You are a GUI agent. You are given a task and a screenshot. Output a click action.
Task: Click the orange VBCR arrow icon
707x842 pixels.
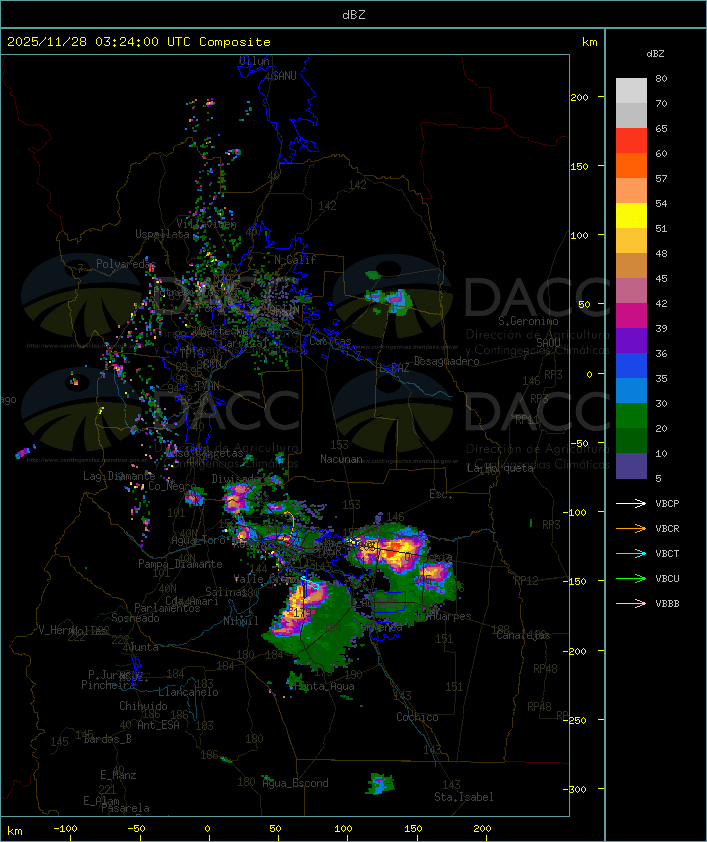tap(631, 528)
